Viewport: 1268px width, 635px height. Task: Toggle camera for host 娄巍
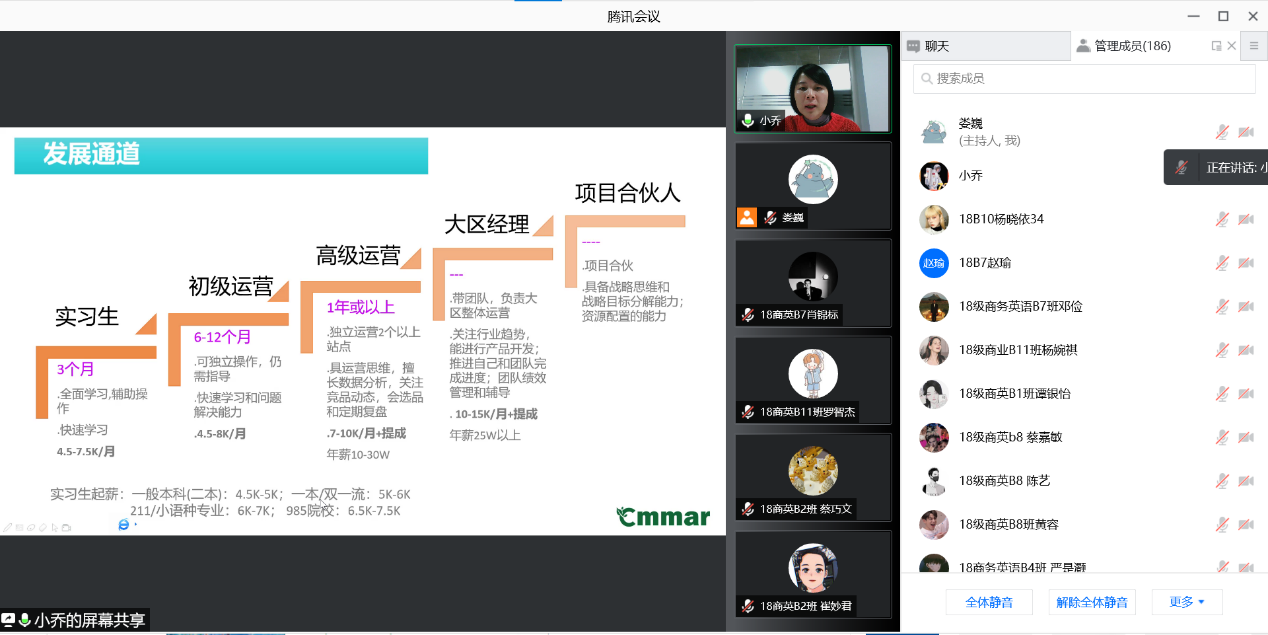coord(1246,132)
